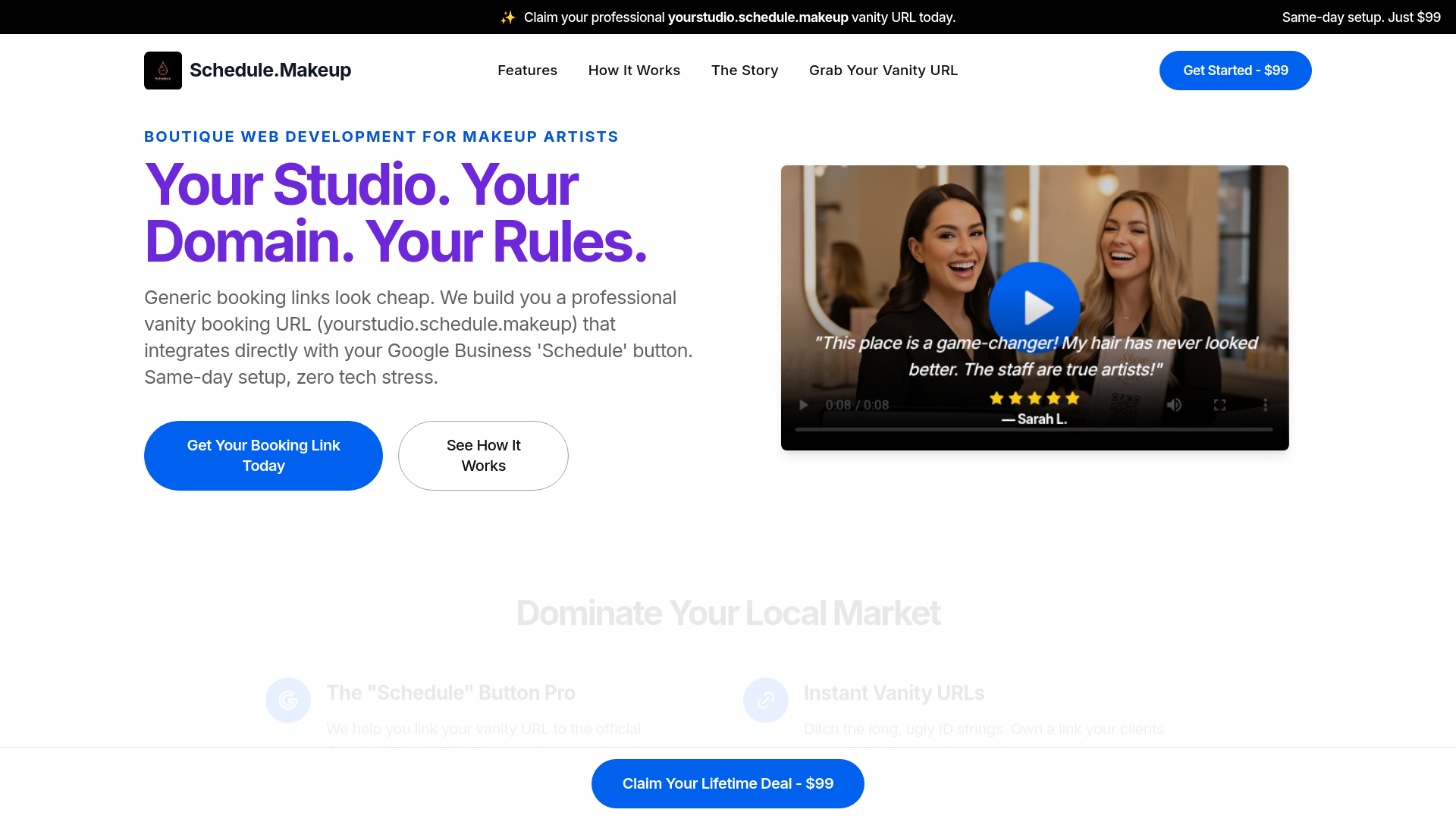Click the Boutique Web Development tagline
The width and height of the screenshot is (1456, 819).
tap(381, 136)
